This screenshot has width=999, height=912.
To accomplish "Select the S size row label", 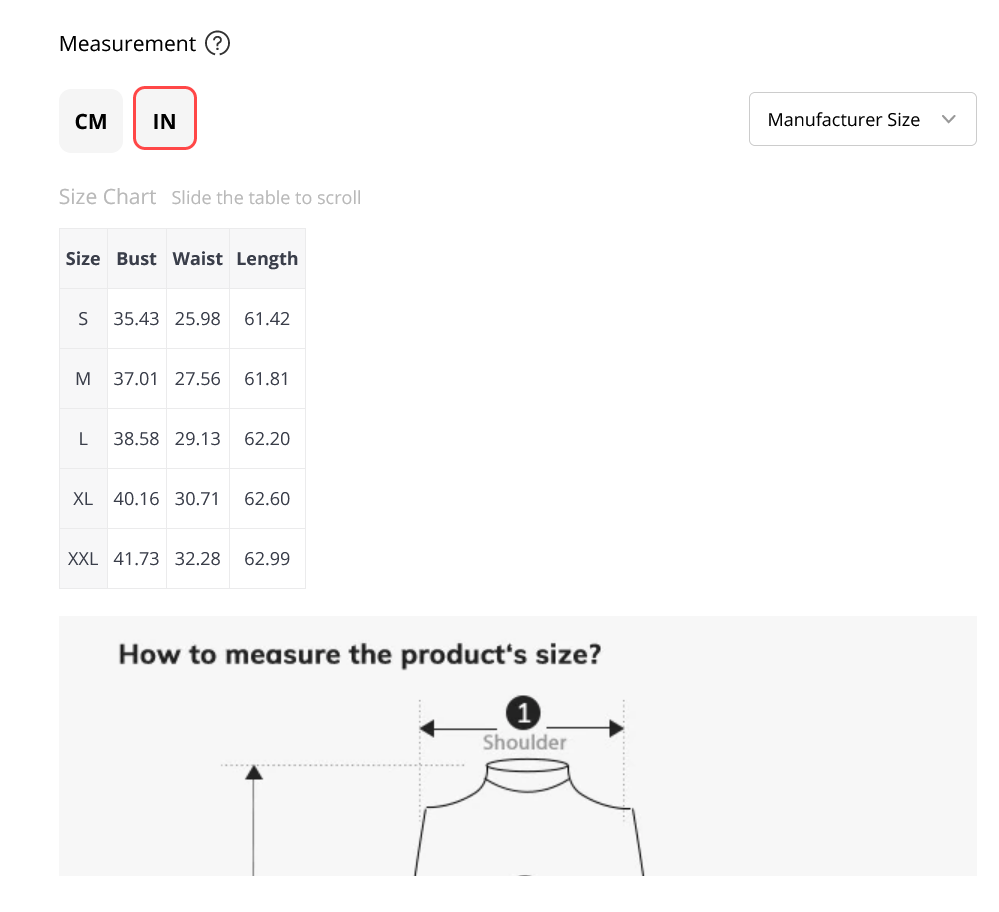I will (83, 319).
